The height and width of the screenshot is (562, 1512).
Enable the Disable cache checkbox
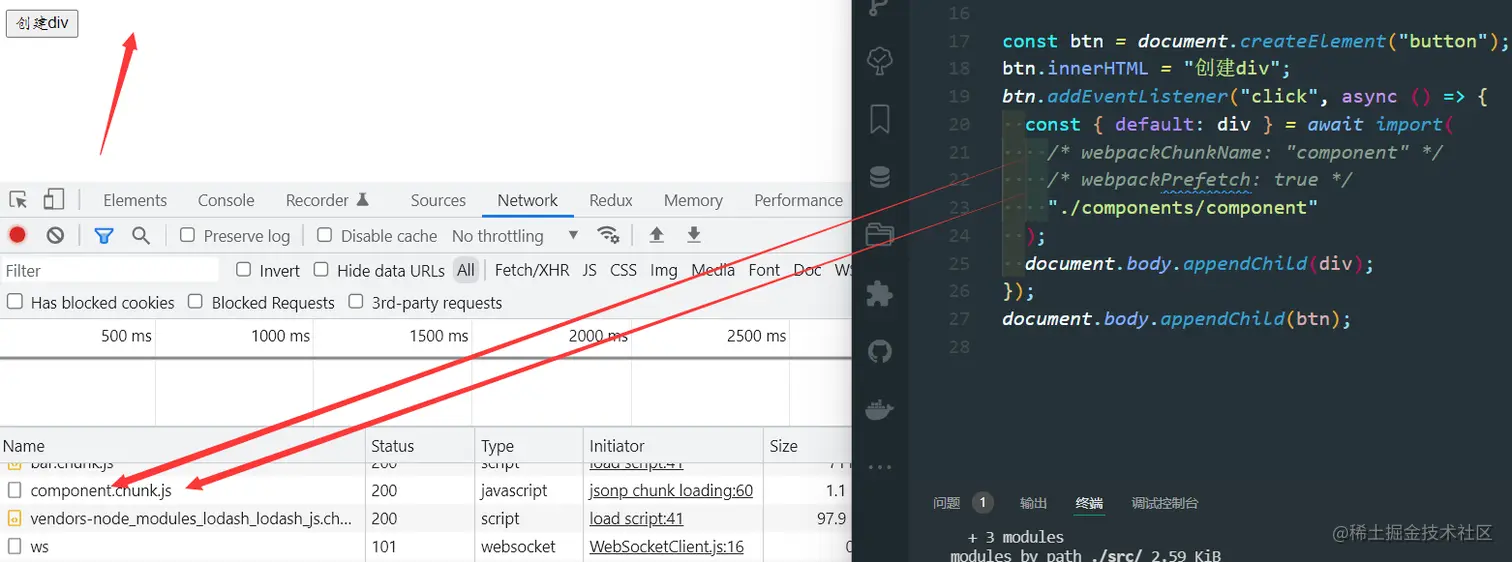324,236
